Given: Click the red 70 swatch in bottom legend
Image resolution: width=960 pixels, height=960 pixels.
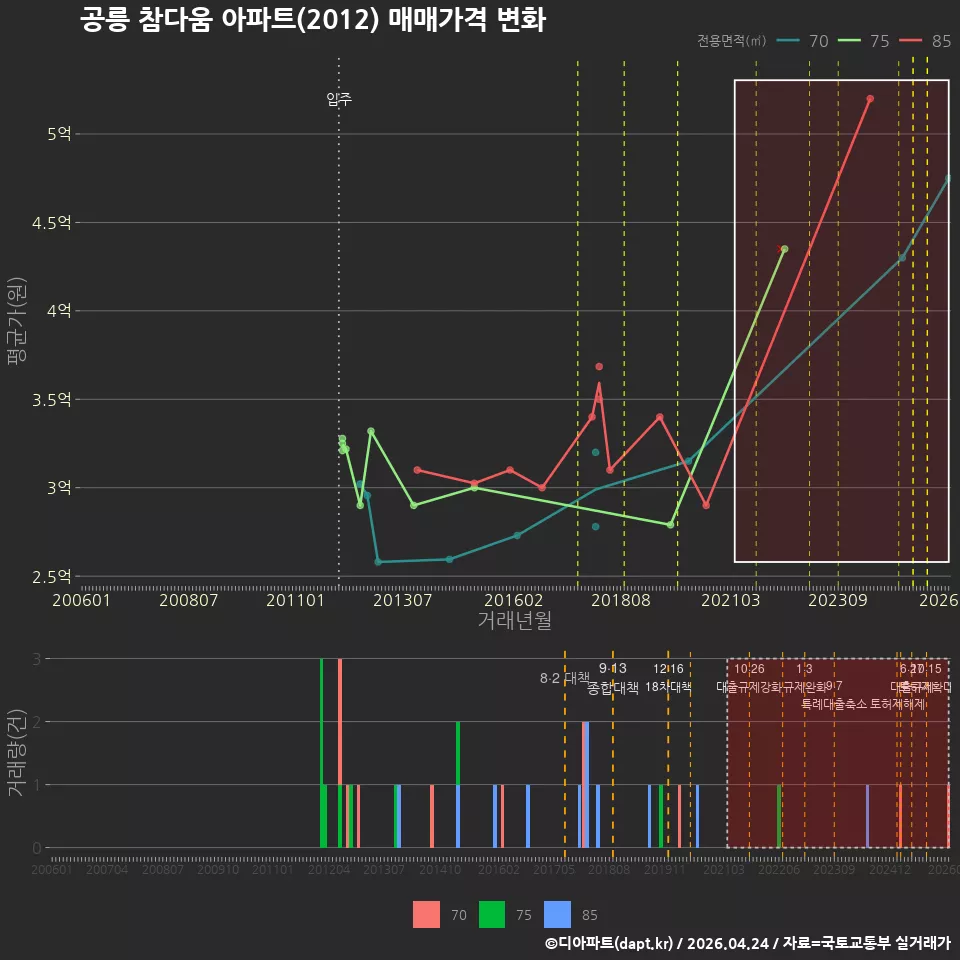Looking at the screenshot, I should (426, 915).
